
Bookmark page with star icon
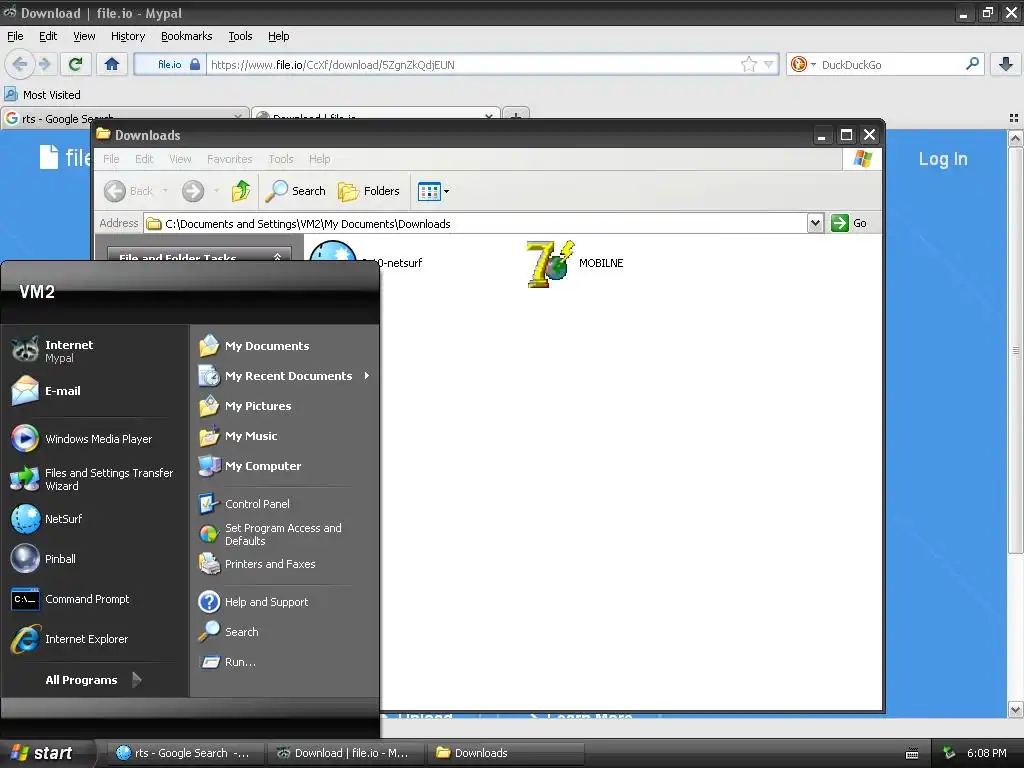748,64
